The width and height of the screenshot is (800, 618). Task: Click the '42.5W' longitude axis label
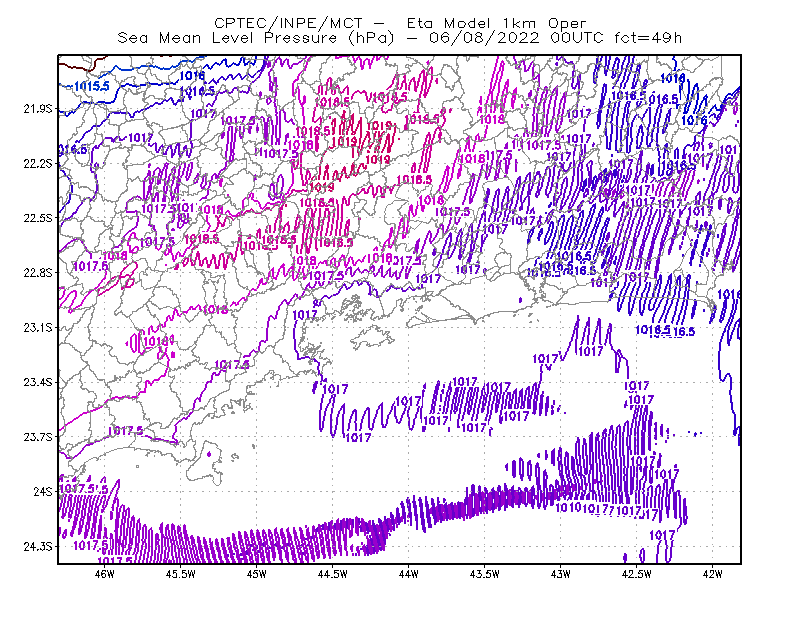(x=636, y=574)
